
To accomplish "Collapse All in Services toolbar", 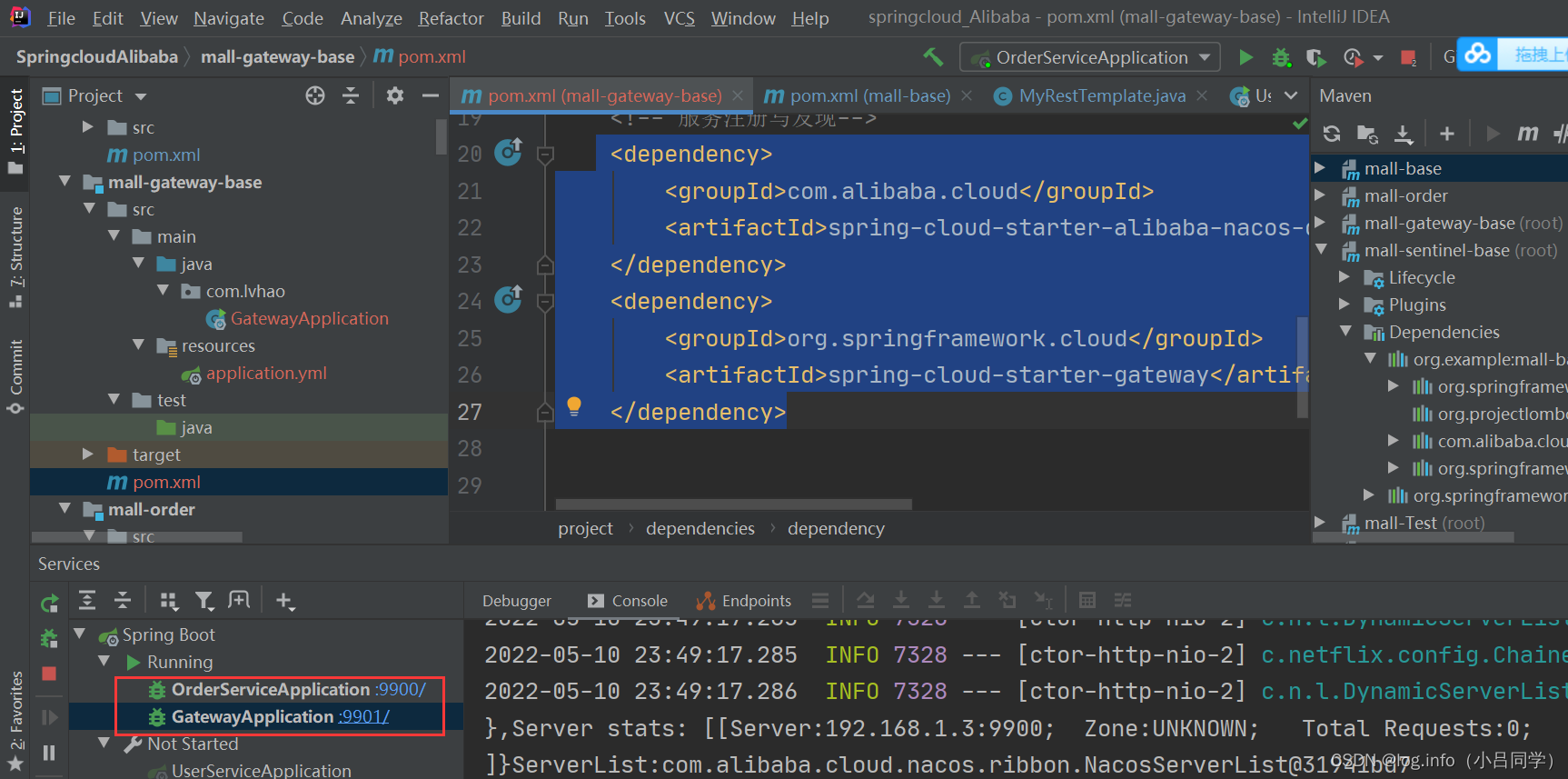I will 123,600.
